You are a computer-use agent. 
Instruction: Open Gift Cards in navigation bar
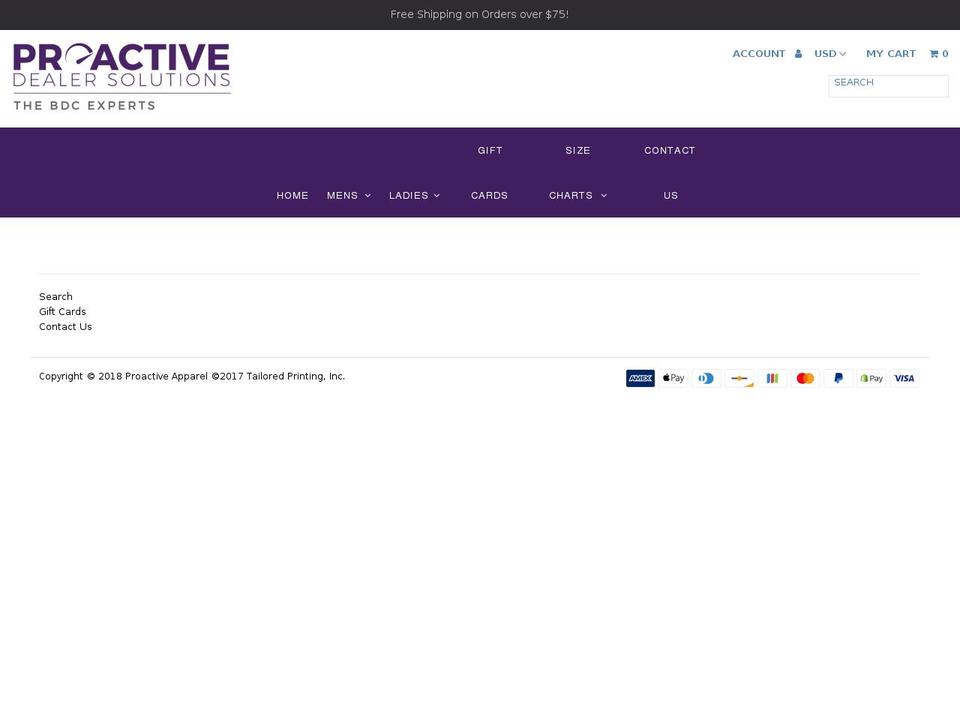[490, 173]
